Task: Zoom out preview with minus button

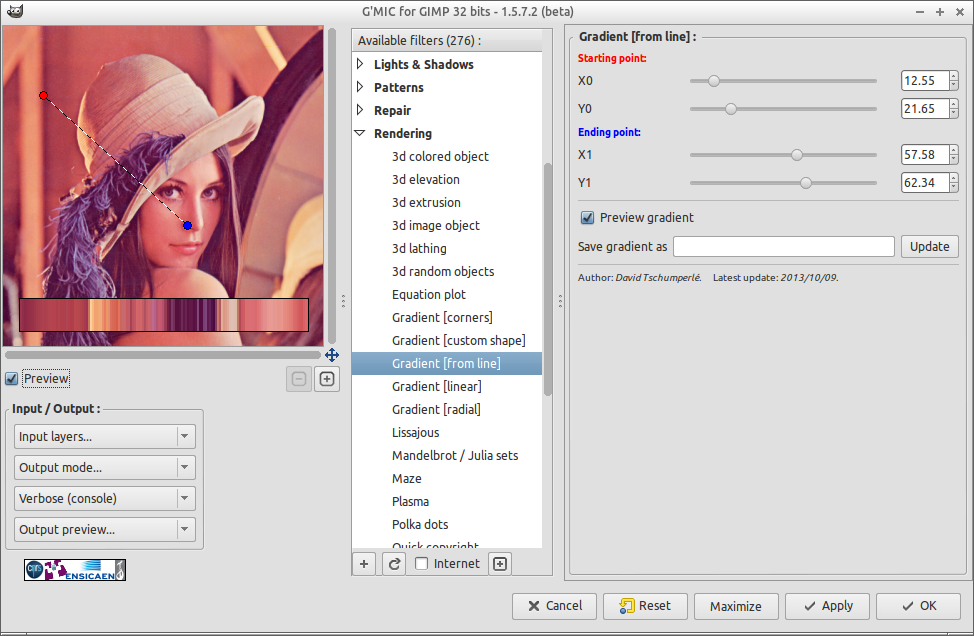Action: coord(299,379)
